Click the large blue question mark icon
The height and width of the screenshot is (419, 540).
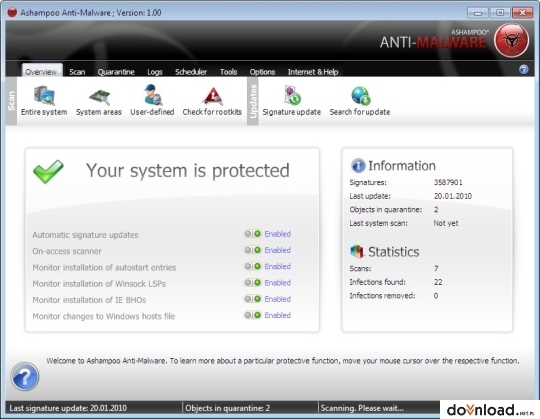pyautogui.click(x=25, y=376)
